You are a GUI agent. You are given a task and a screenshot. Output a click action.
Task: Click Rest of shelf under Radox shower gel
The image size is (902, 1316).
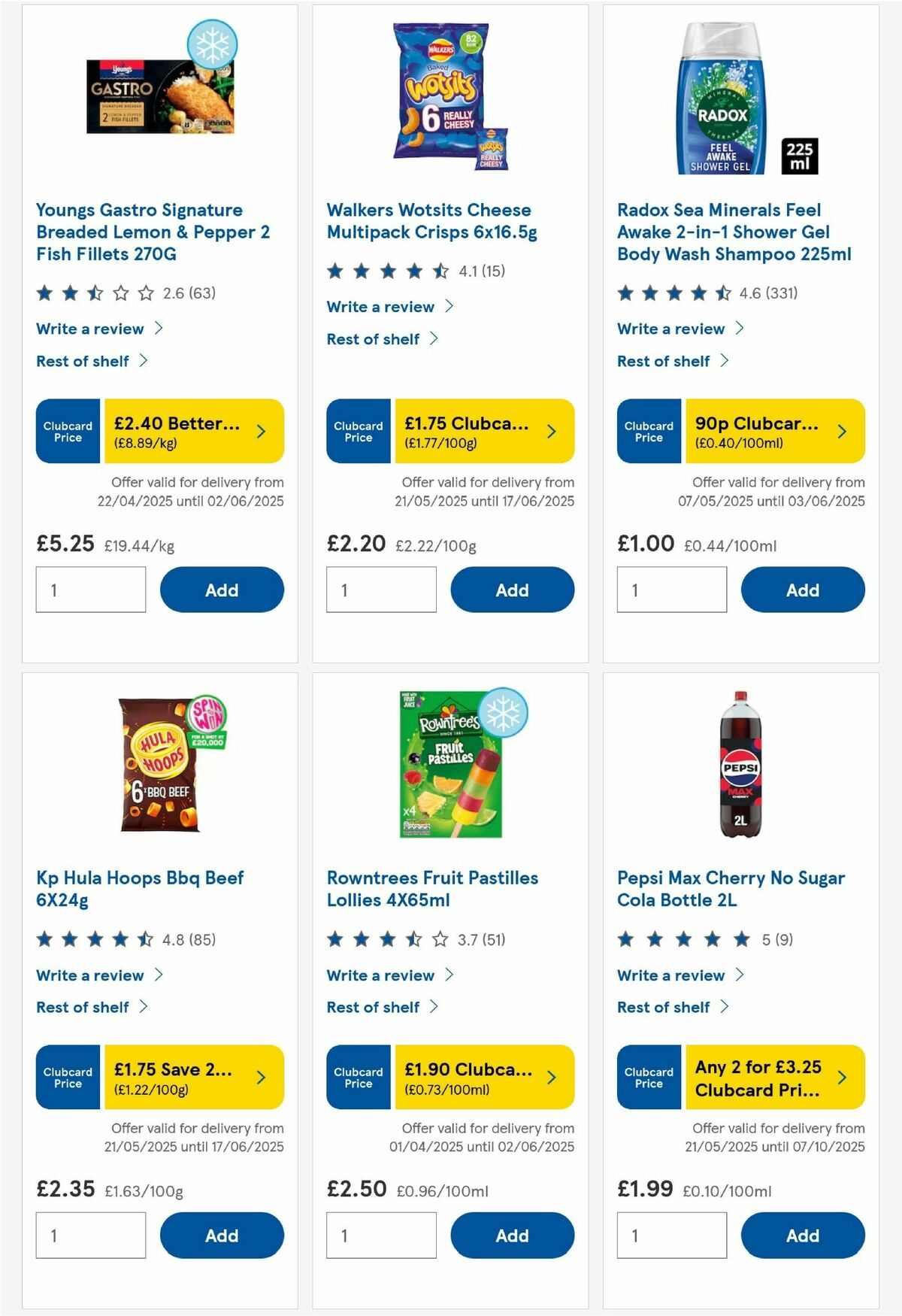pyautogui.click(x=664, y=361)
